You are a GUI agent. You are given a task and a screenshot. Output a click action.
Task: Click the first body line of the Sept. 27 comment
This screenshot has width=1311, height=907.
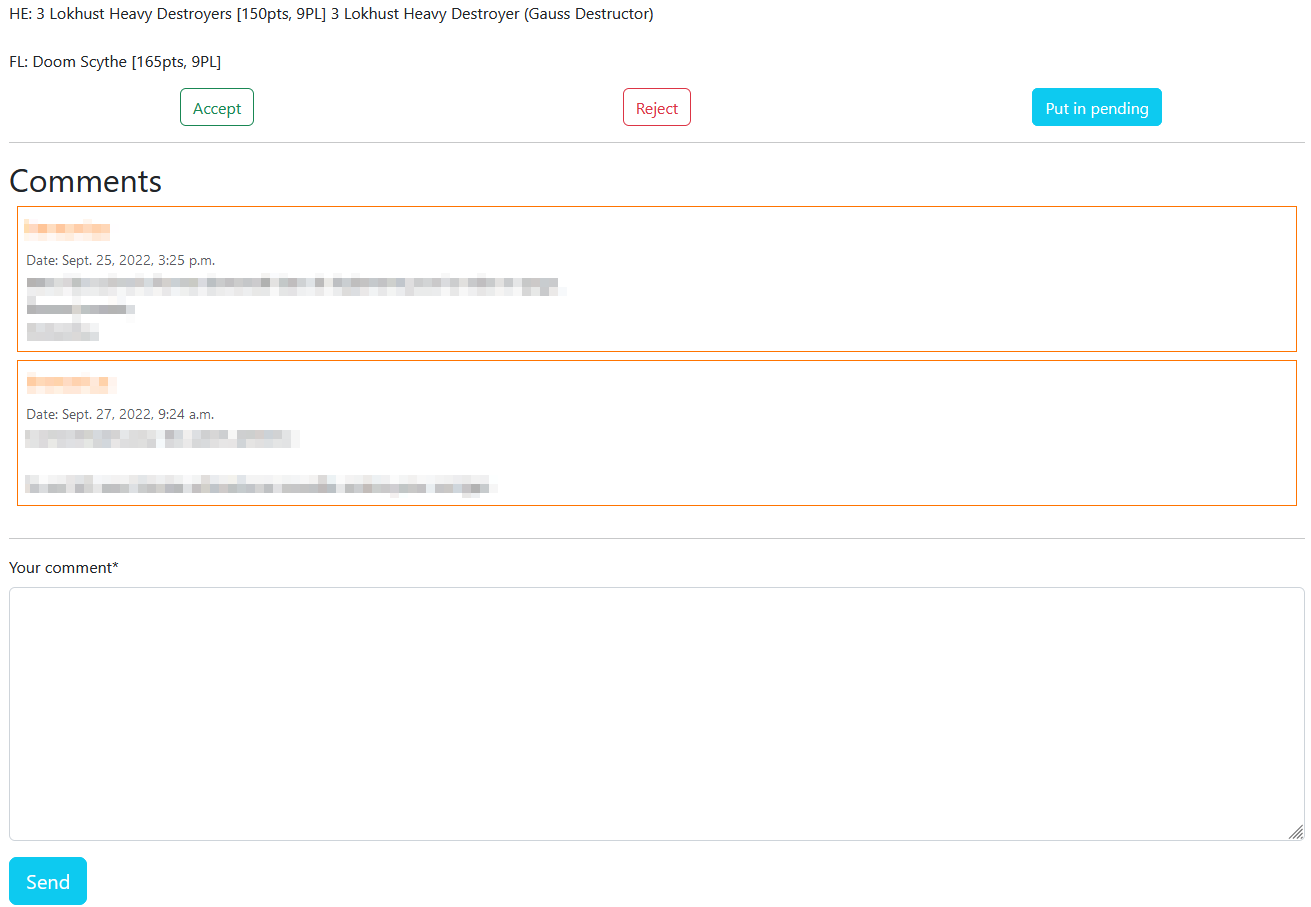160,438
